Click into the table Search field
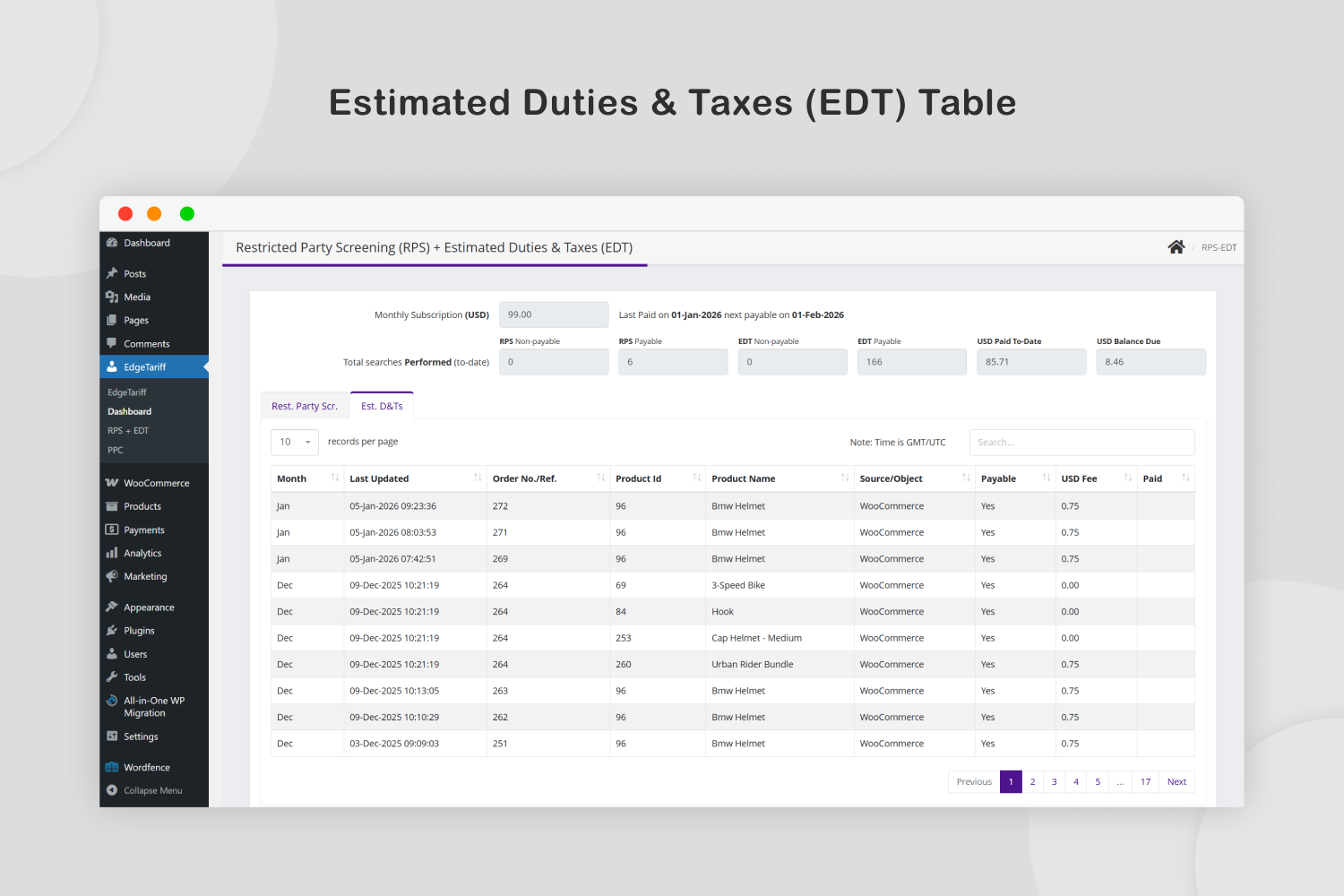The image size is (1344, 896). tap(1081, 443)
